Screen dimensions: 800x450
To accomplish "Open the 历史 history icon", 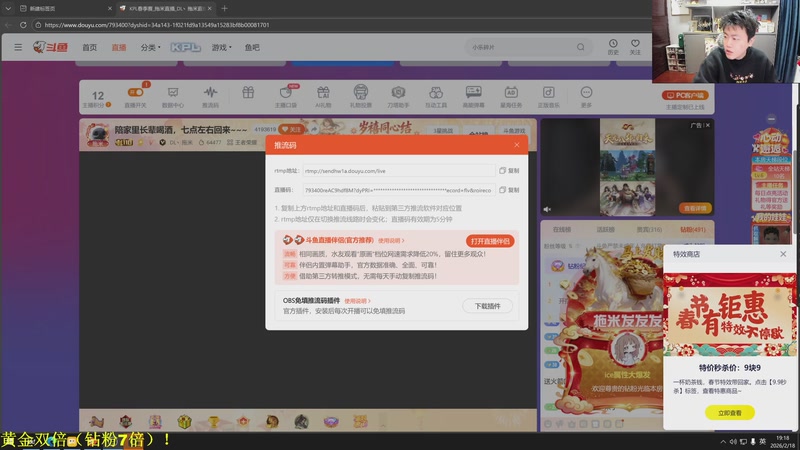I will point(613,47).
